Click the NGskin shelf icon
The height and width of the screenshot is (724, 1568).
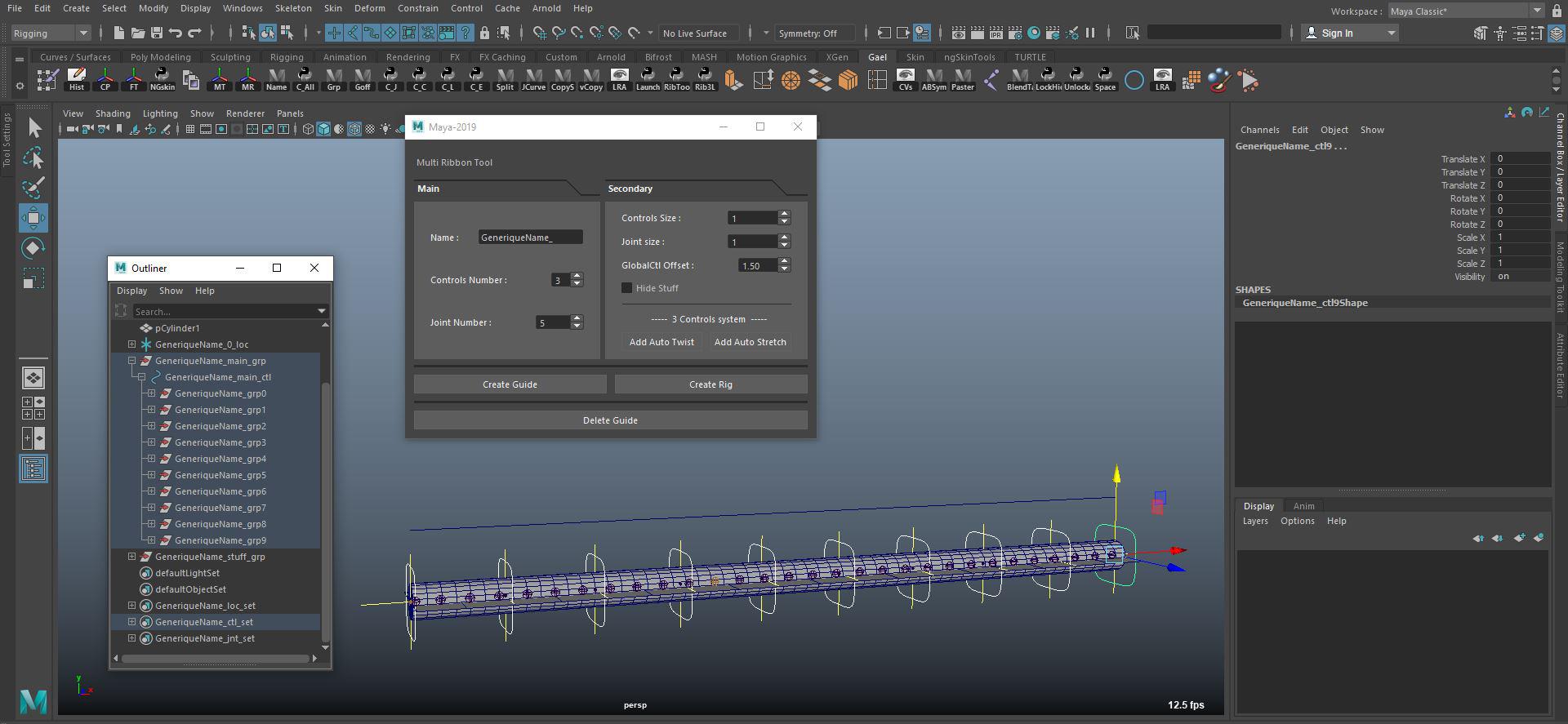[162, 80]
